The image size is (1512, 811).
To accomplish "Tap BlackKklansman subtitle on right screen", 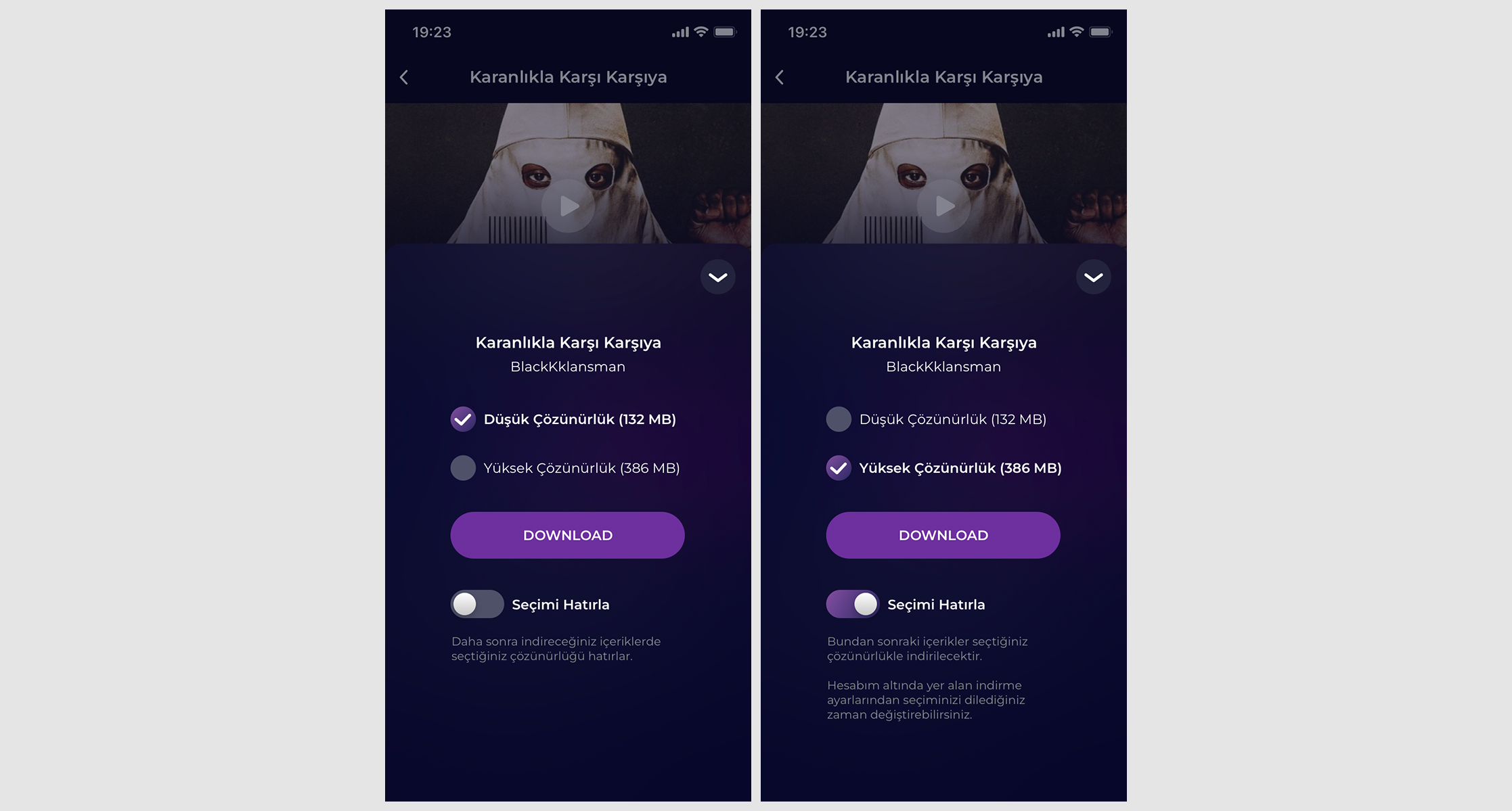I will coord(943,367).
